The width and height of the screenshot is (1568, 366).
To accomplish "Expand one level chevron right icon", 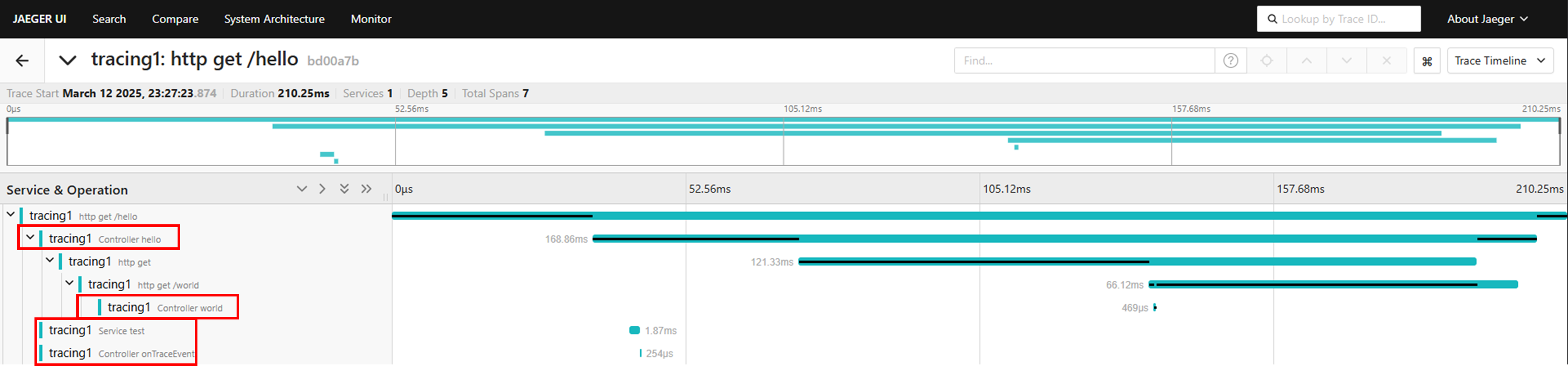I will click(322, 189).
